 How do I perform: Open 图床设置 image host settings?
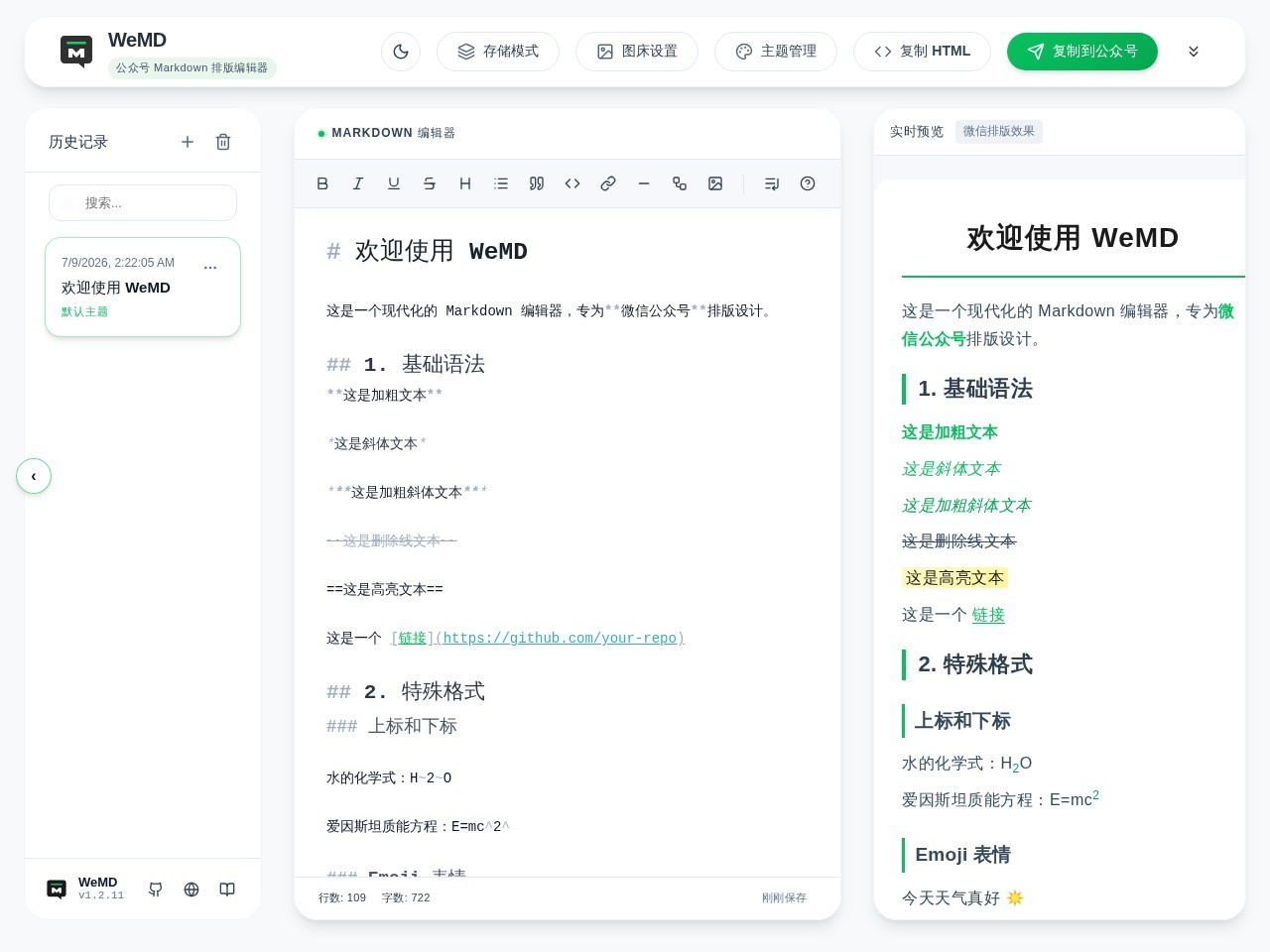point(637,52)
